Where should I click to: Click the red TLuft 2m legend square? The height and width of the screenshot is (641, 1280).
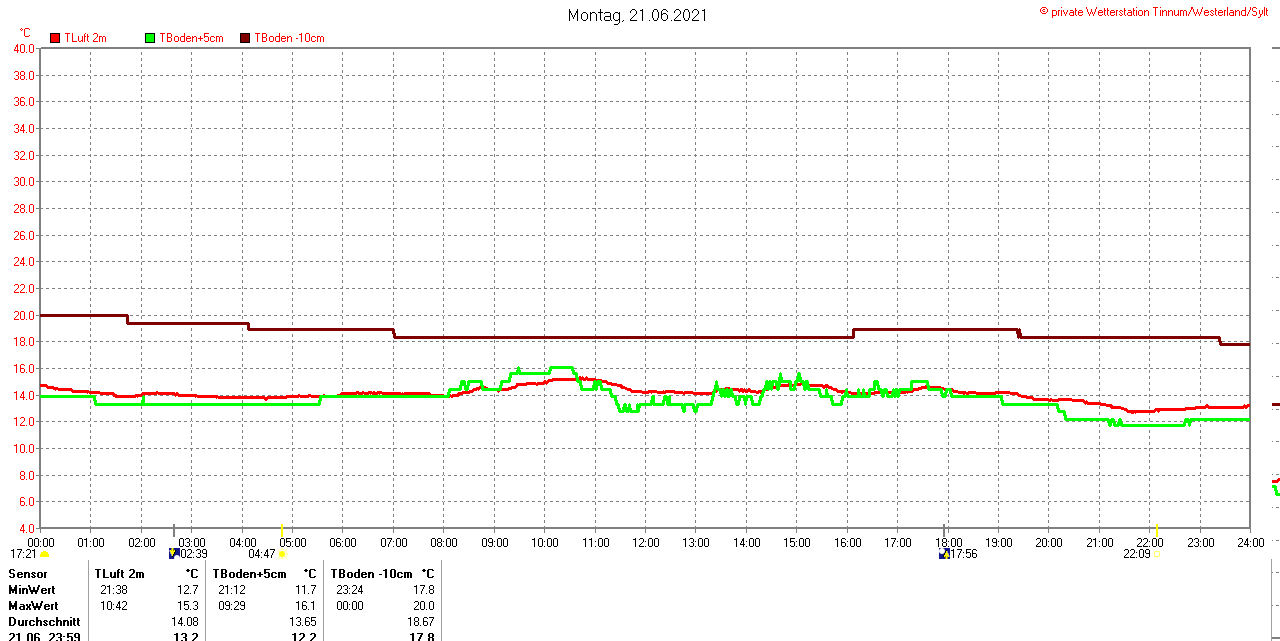pos(55,38)
